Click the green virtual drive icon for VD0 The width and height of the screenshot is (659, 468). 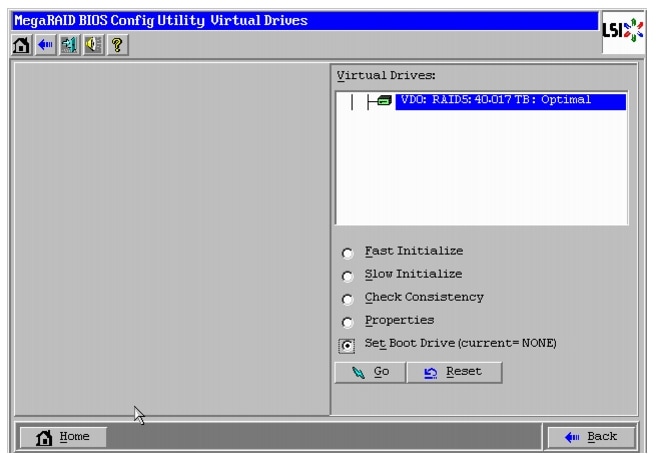(x=383, y=101)
